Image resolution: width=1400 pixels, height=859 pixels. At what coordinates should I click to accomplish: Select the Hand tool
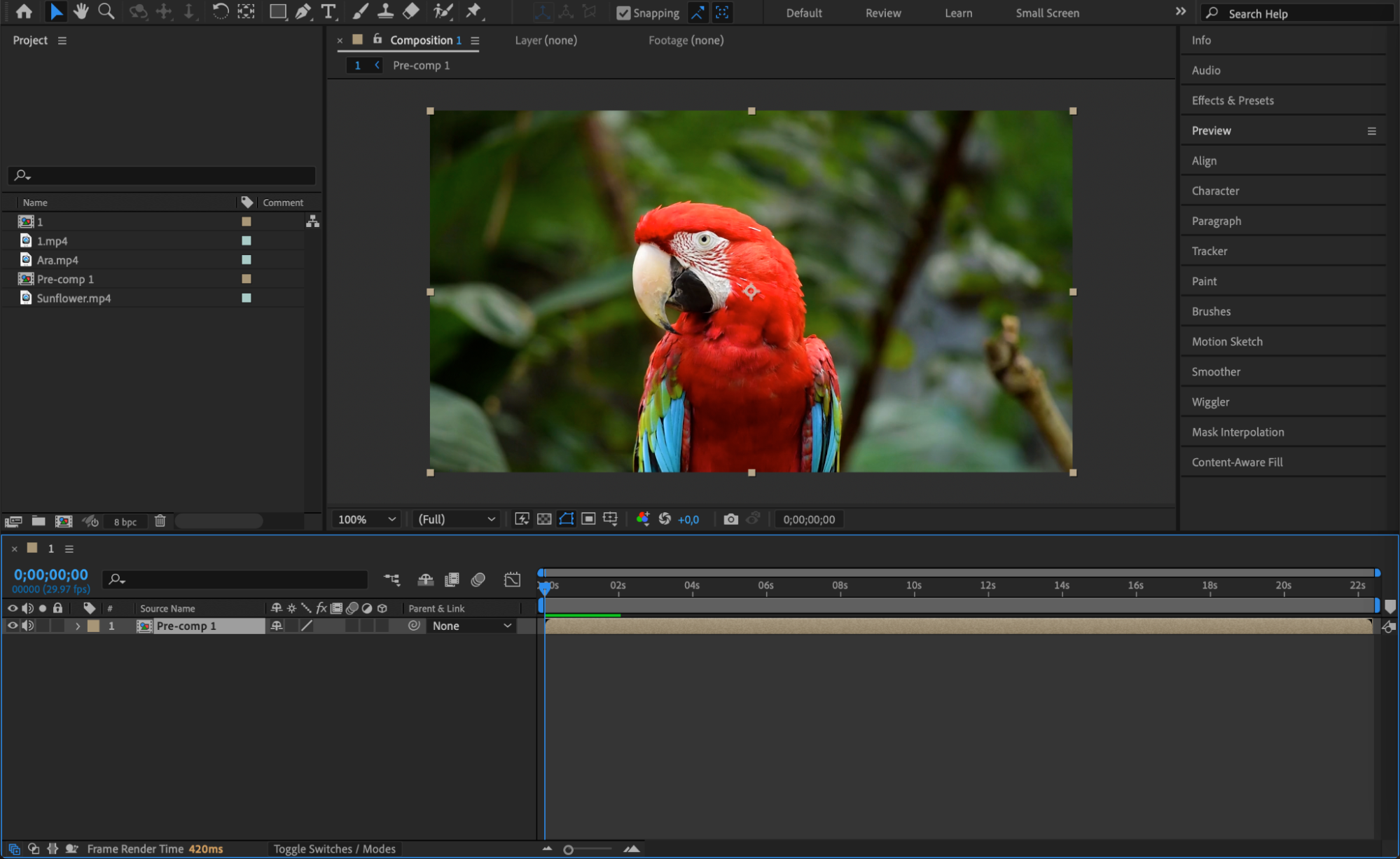point(81,11)
